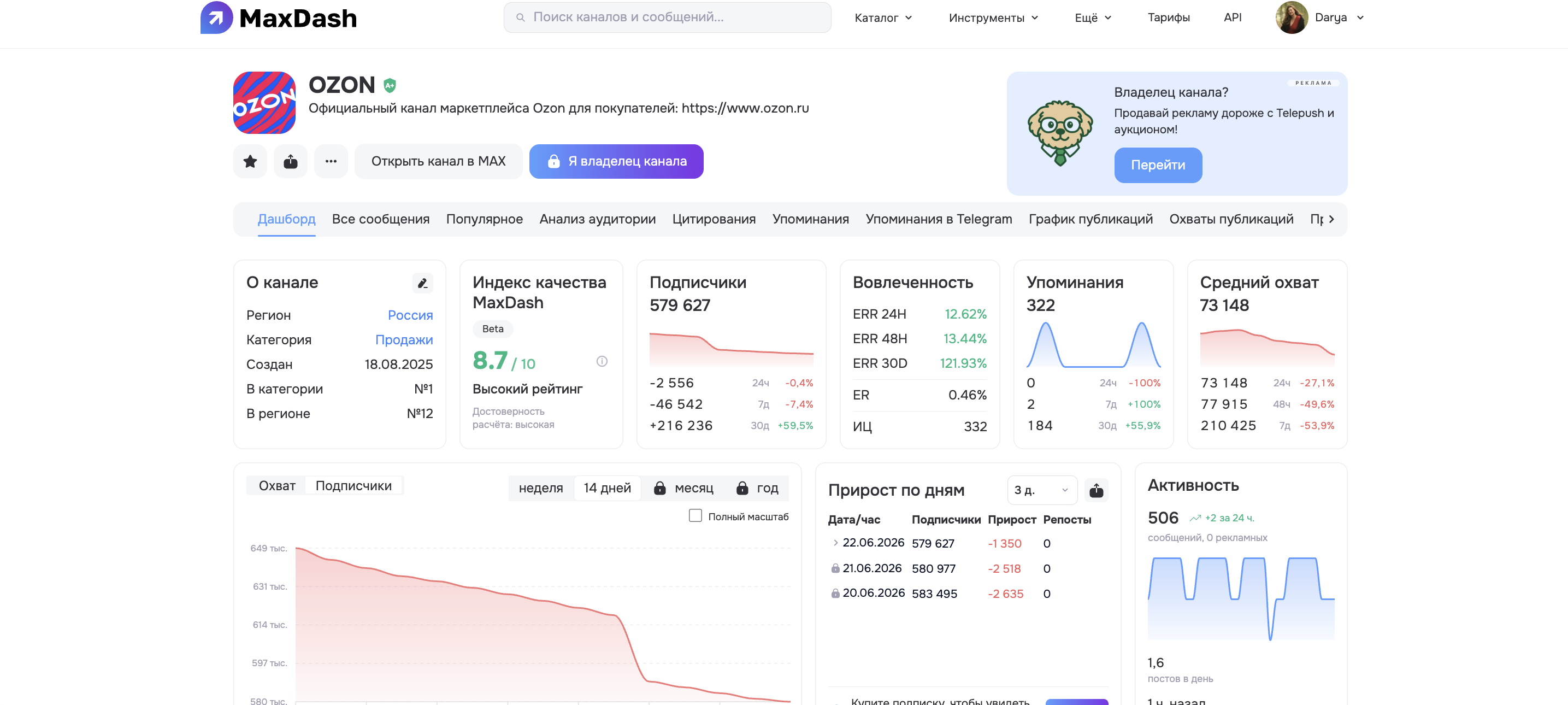Screen dimensions: 1568x705
Task: Click the search magnifier icon
Action: click(x=521, y=17)
